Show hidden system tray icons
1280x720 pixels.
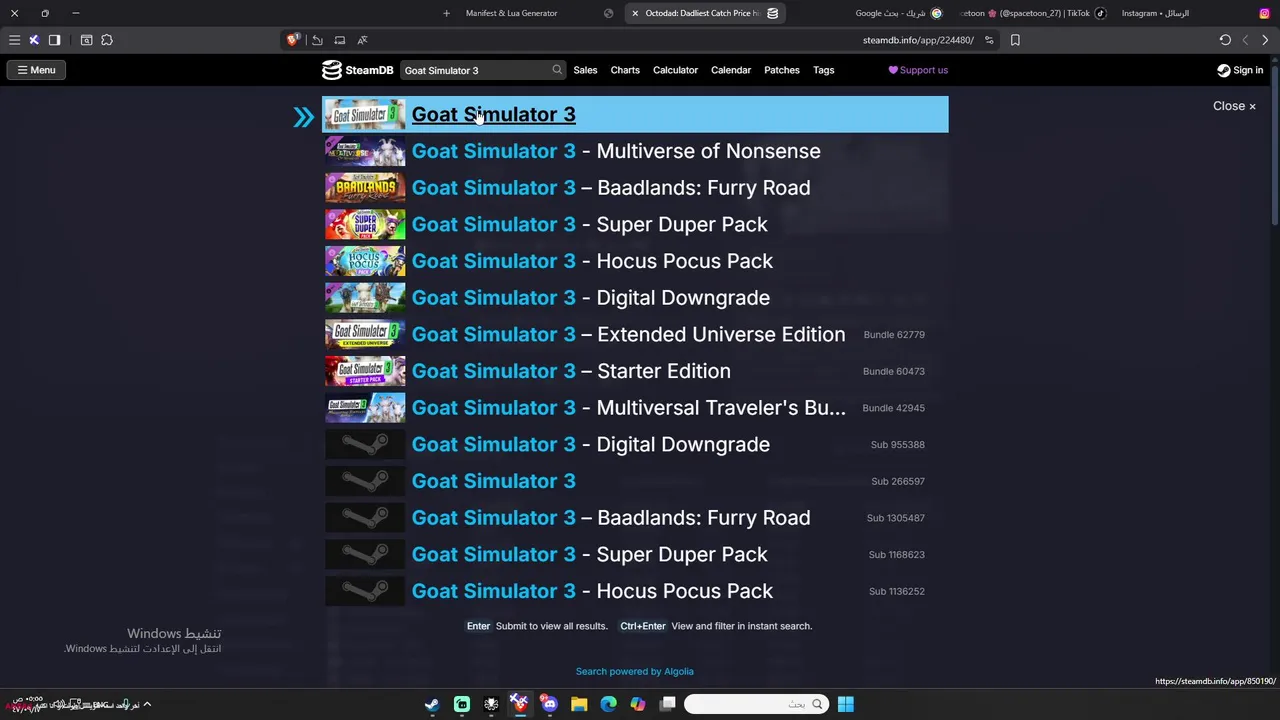[147, 704]
